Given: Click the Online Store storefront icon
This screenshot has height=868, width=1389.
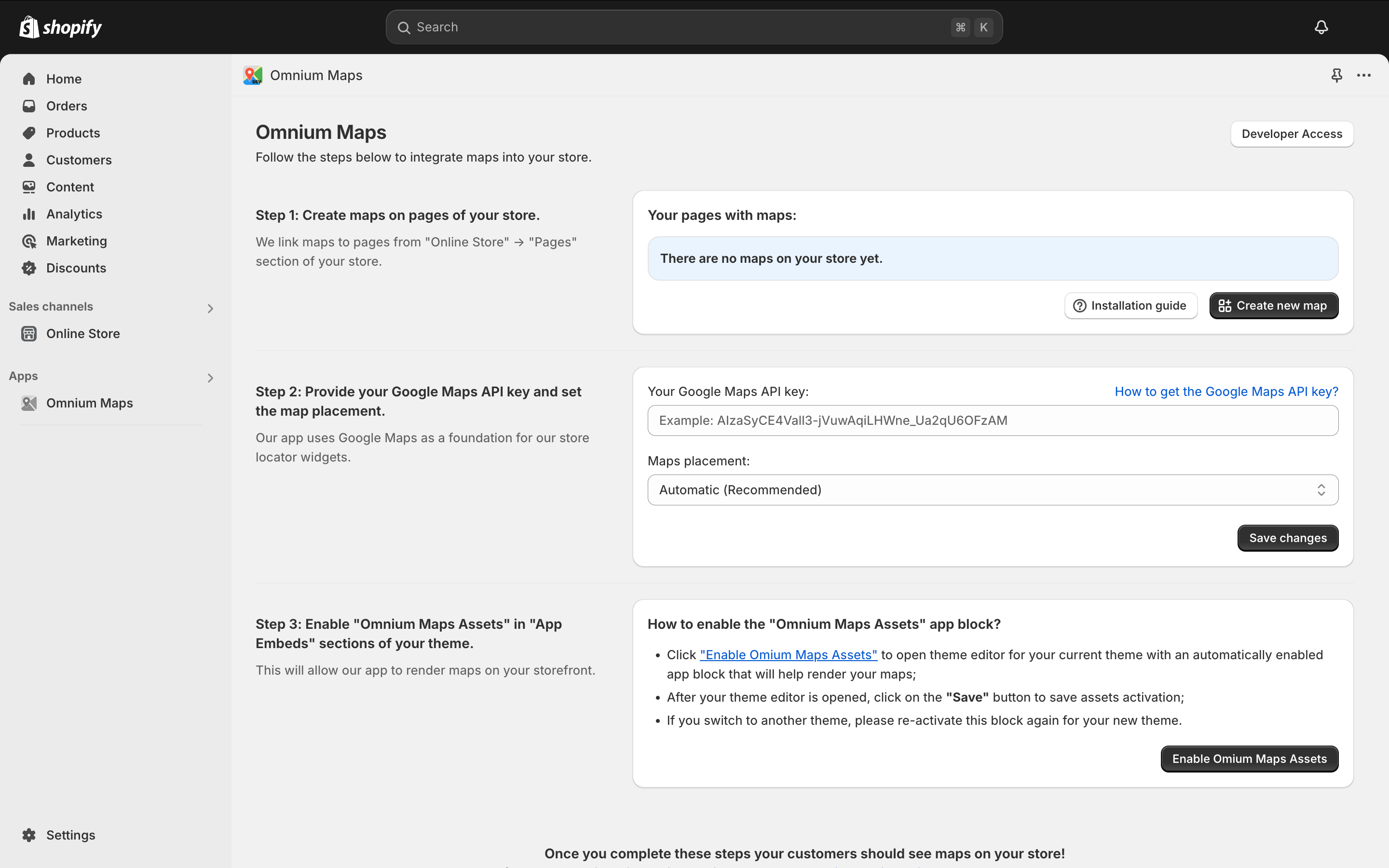Looking at the screenshot, I should (x=29, y=334).
